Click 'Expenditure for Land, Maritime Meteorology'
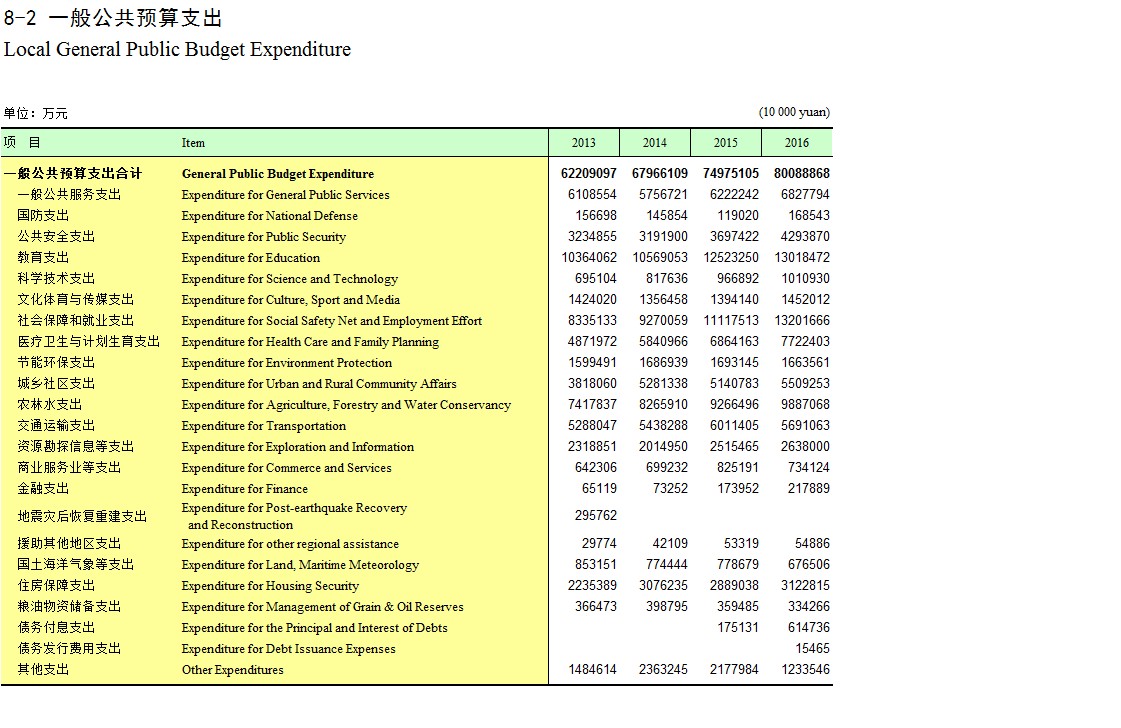This screenshot has height=728, width=1121. click(300, 565)
